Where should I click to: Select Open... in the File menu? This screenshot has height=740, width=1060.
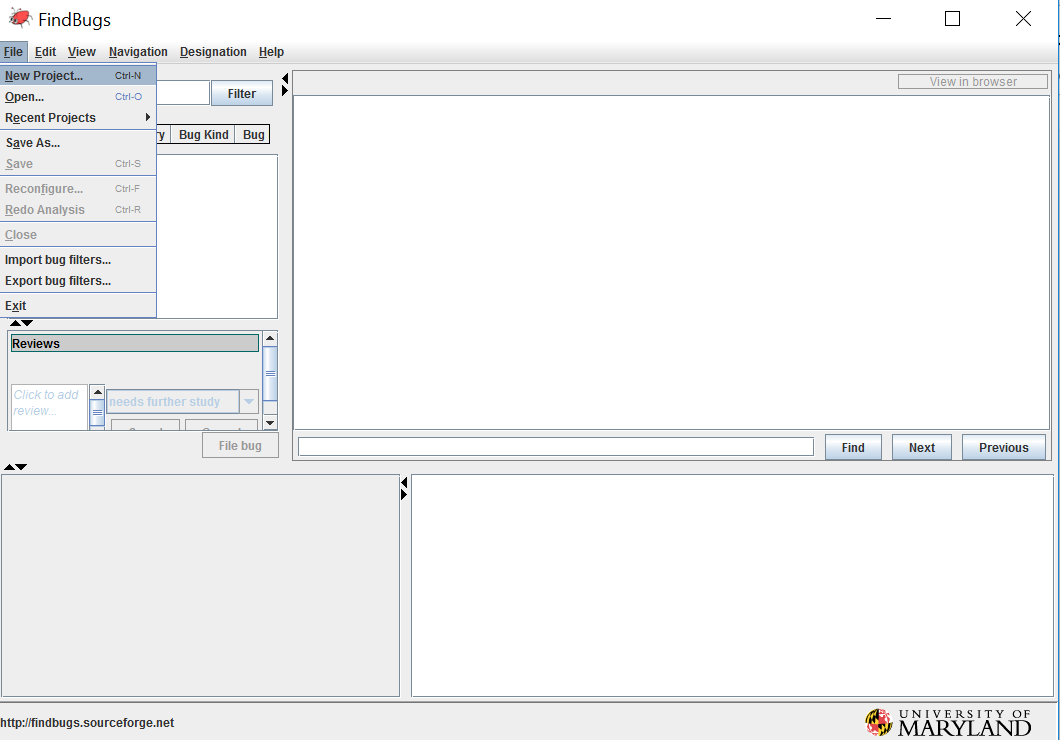[78, 97]
